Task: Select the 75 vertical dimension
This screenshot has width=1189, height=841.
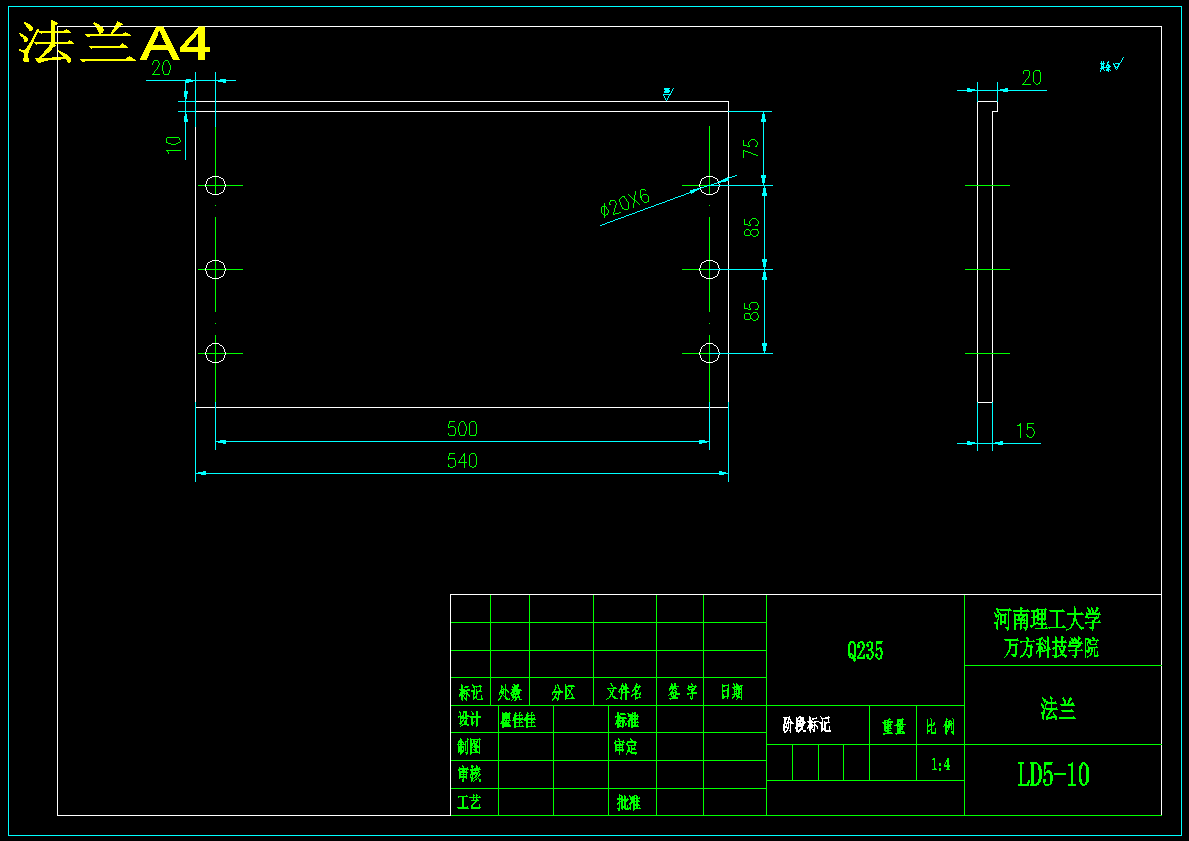Action: click(x=751, y=147)
